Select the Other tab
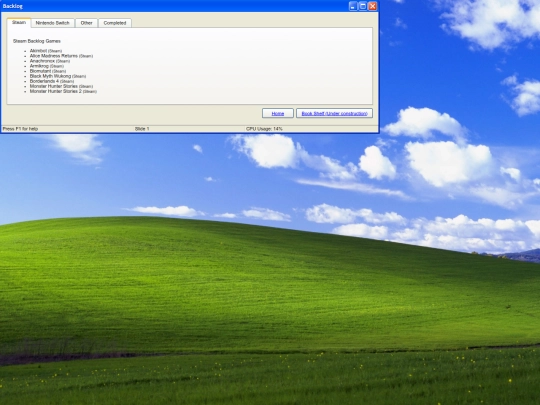Screen dimensions: 540x405 86,23
